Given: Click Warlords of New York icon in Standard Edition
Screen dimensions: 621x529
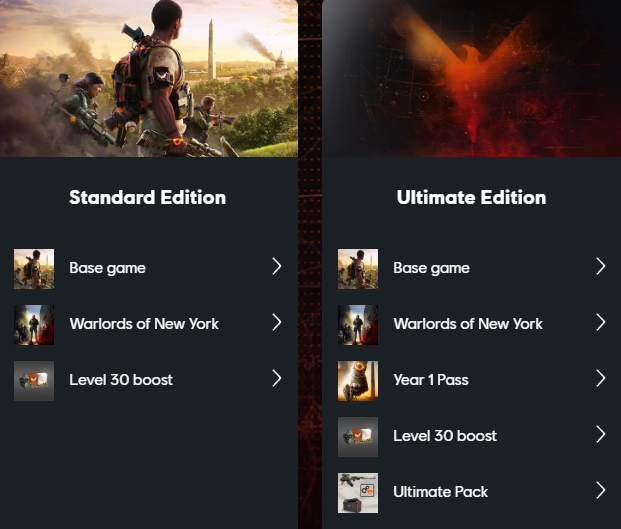Looking at the screenshot, I should (34, 325).
